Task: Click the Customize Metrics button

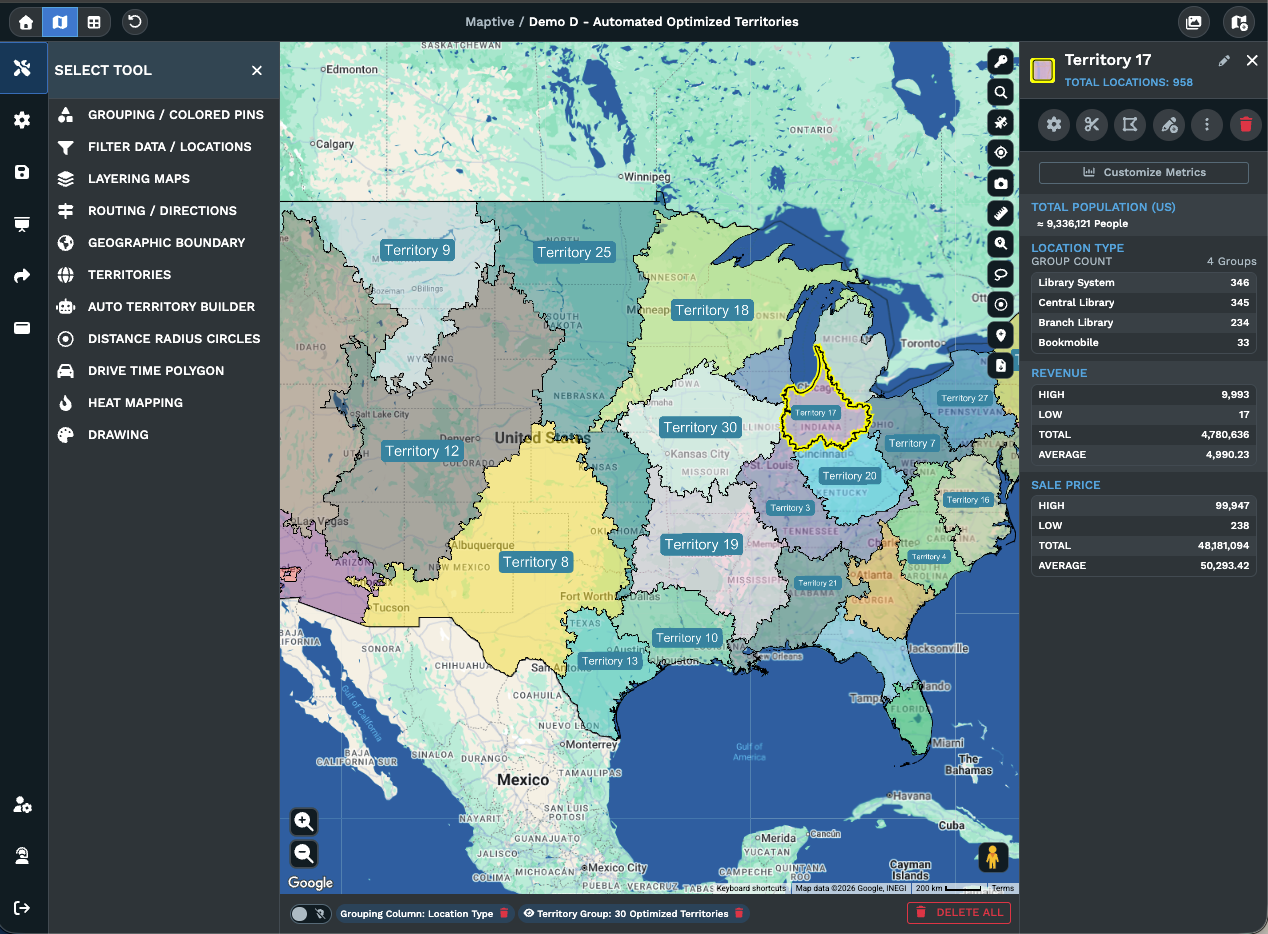Action: [1144, 172]
